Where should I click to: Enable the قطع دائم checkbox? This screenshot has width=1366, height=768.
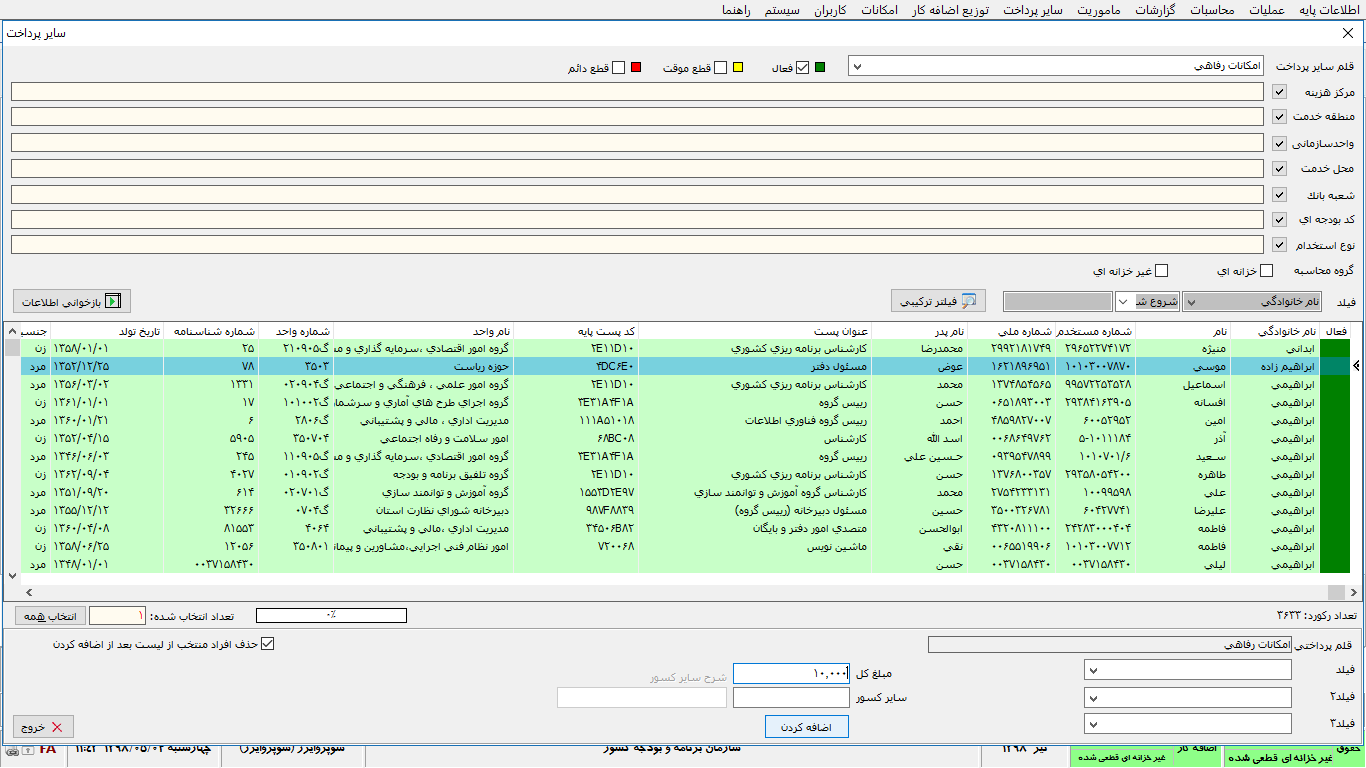pyautogui.click(x=618, y=68)
